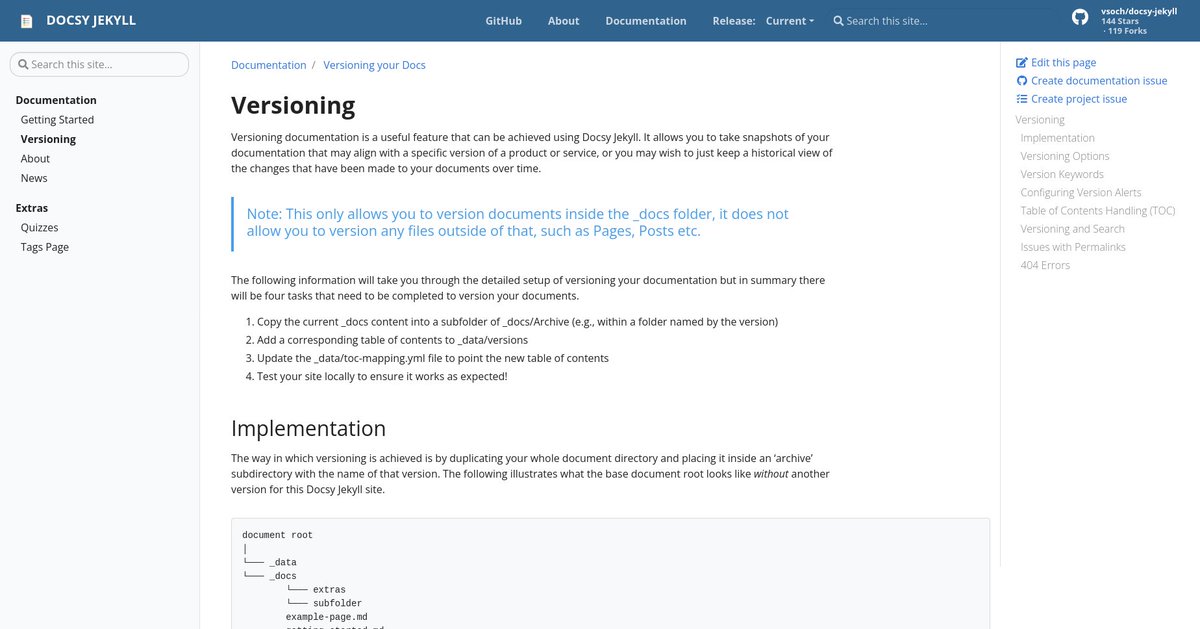This screenshot has height=629, width=1200.
Task: Open the GitHub menu item in navbar
Action: pyautogui.click(x=504, y=21)
